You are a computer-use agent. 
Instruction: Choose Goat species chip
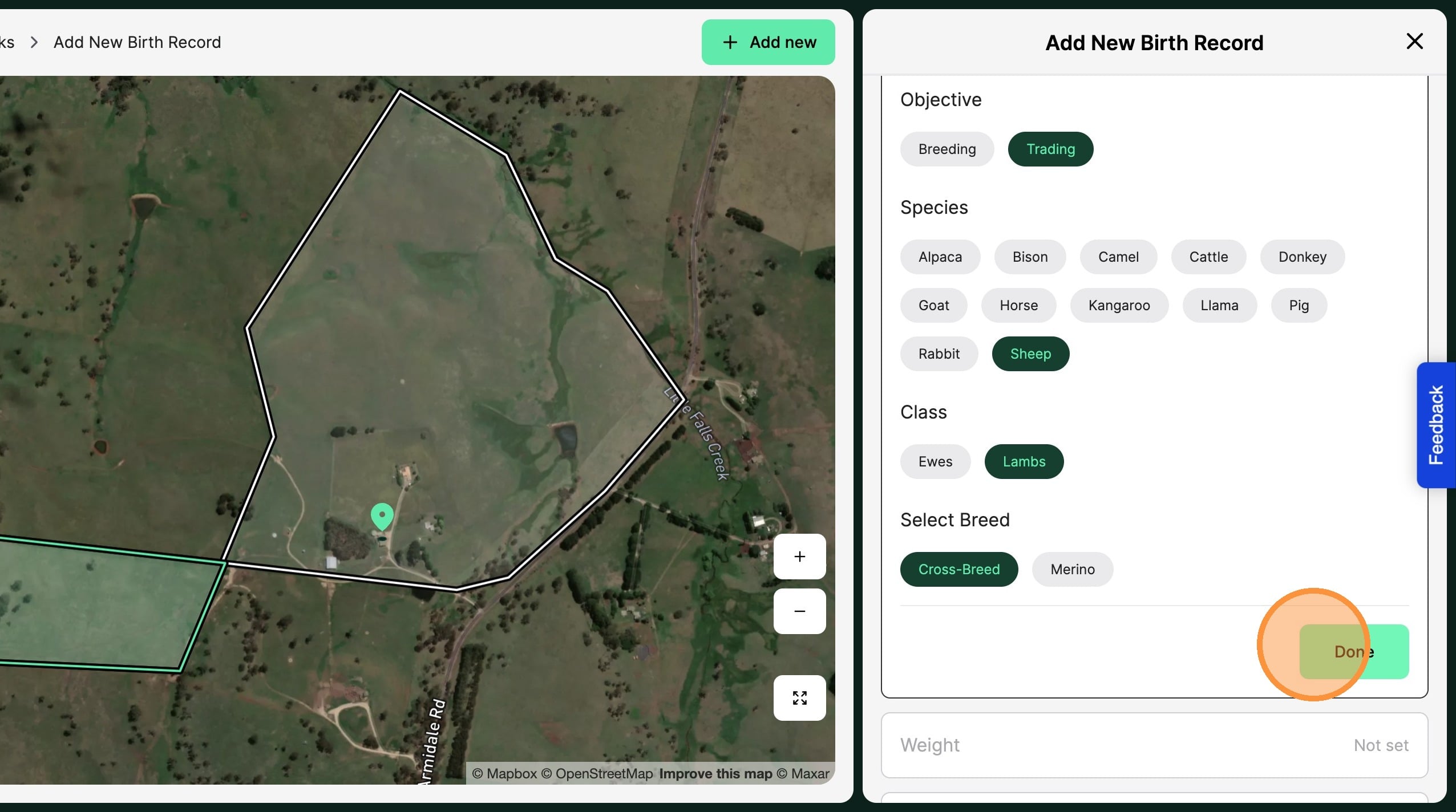pyautogui.click(x=933, y=306)
